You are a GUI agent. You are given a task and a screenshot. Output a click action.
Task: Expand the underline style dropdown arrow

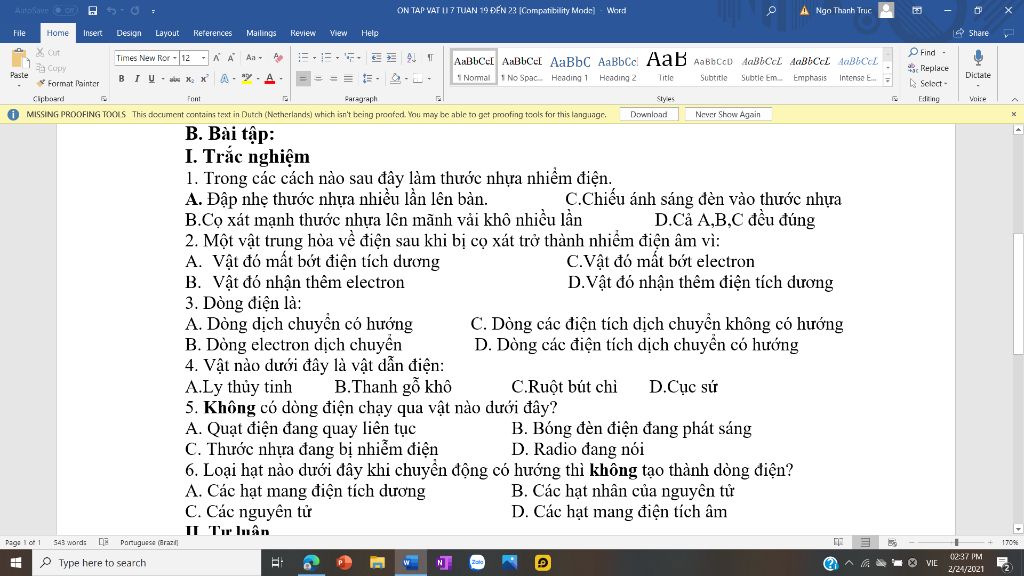(x=162, y=79)
